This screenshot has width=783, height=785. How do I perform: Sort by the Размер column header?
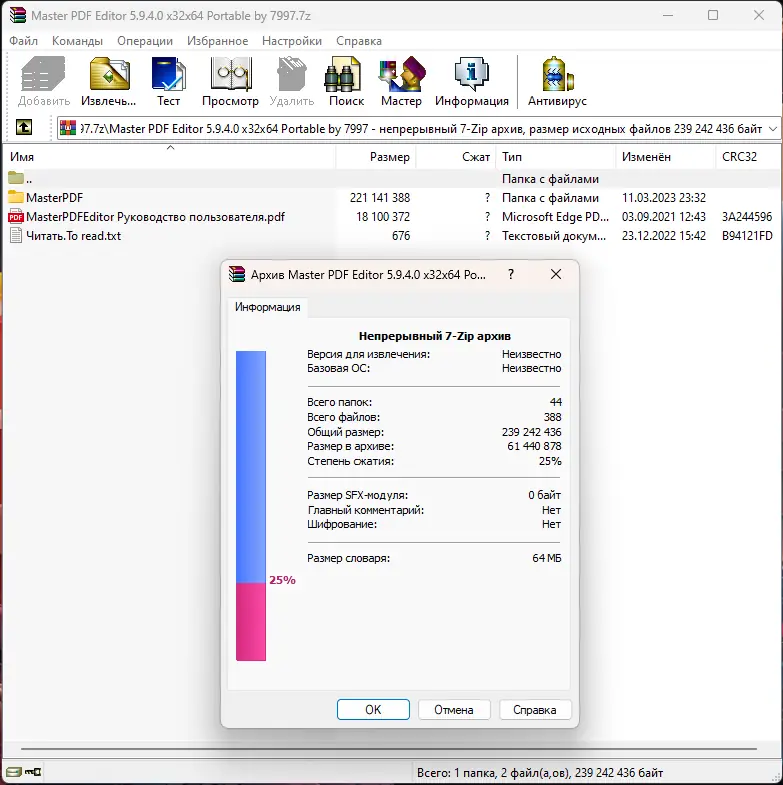coord(375,157)
